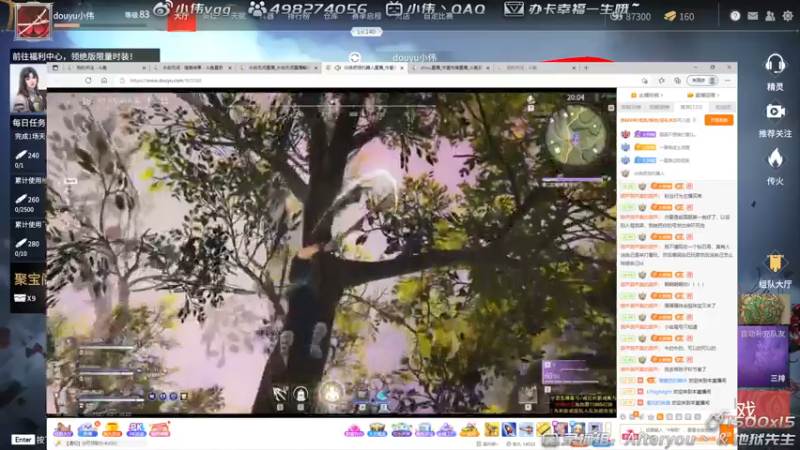Click the browser profile sync button
The width and height of the screenshot is (800, 450).
(x=702, y=81)
